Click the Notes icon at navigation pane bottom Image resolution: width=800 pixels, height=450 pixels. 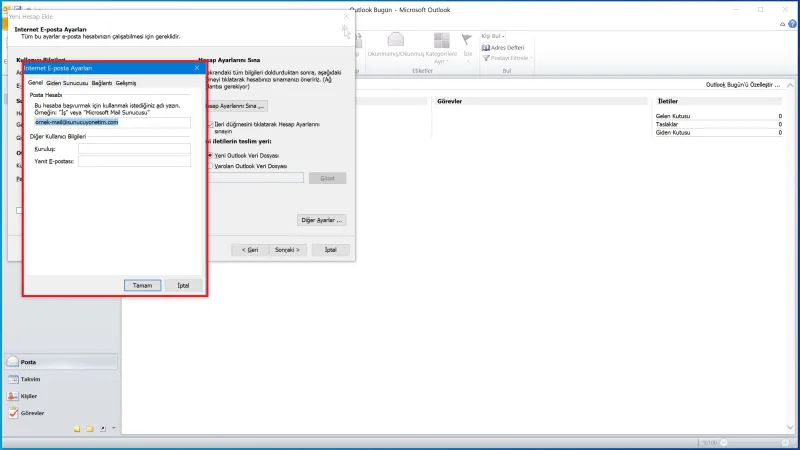click(x=77, y=429)
